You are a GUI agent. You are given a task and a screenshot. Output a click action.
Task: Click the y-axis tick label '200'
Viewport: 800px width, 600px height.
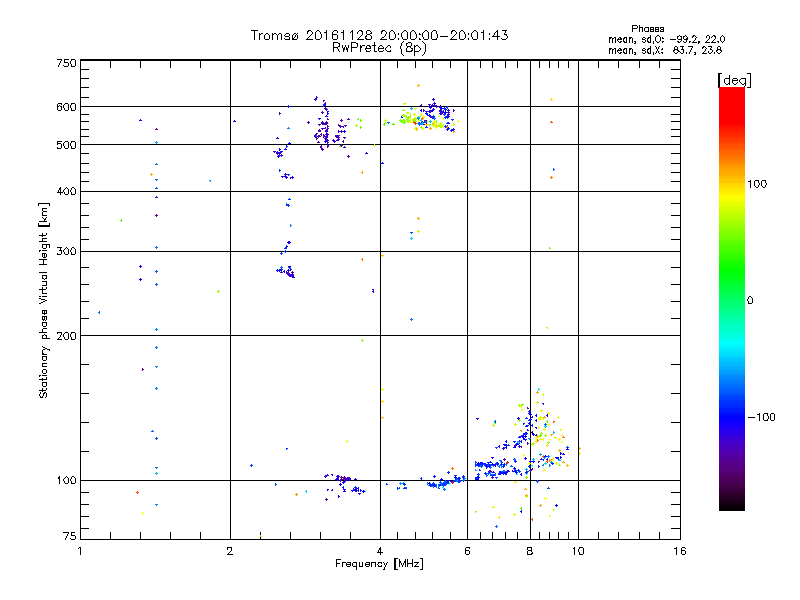pyautogui.click(x=66, y=336)
